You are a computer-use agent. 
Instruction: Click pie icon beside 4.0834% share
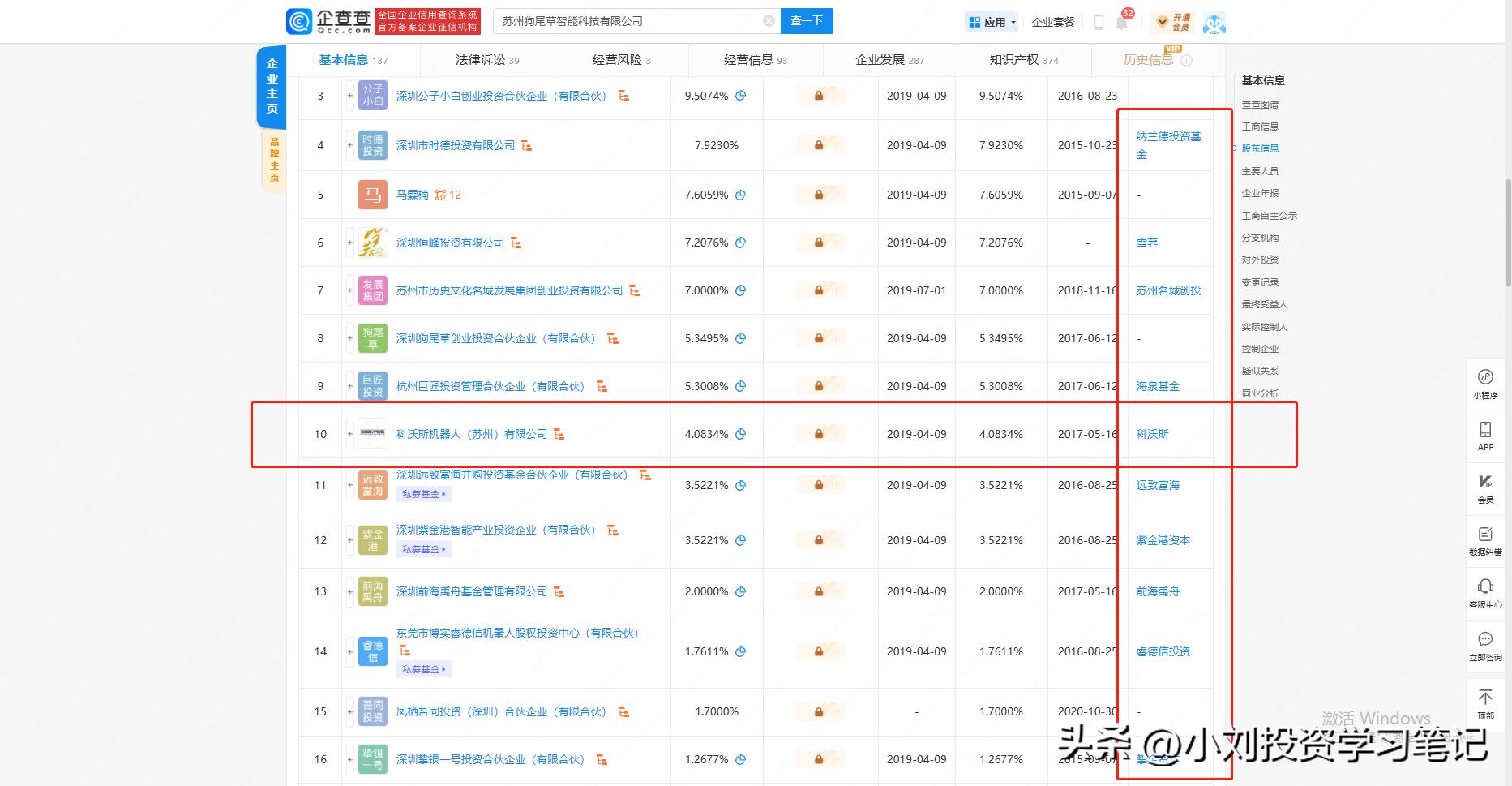(740, 434)
